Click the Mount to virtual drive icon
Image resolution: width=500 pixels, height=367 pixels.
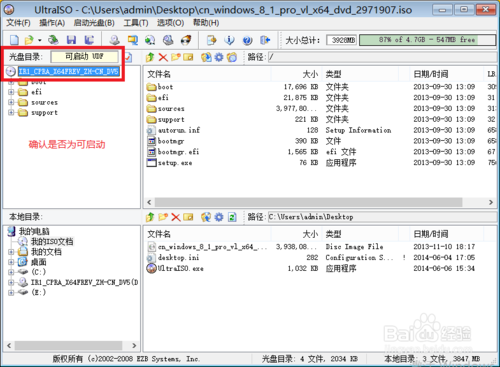point(168,40)
